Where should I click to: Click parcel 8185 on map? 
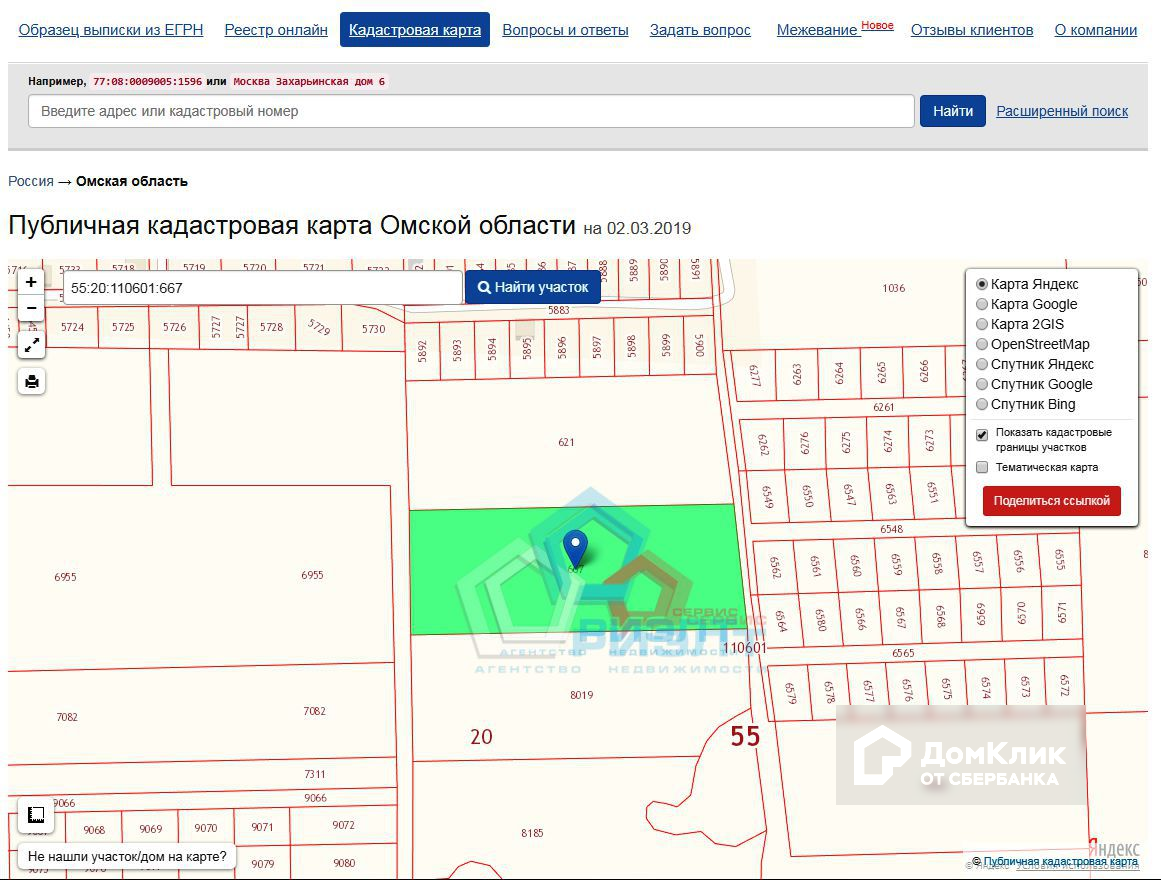click(532, 833)
